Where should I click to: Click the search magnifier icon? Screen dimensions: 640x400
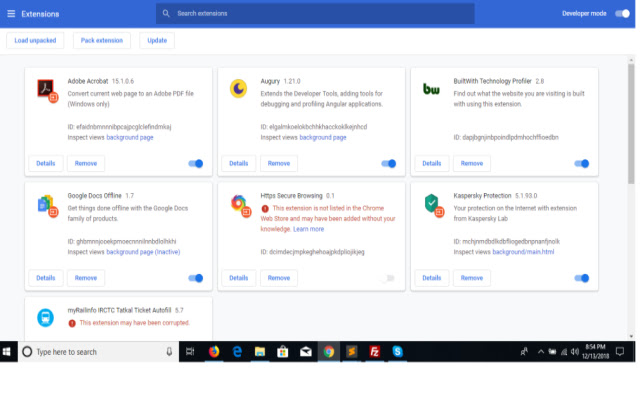pos(166,13)
